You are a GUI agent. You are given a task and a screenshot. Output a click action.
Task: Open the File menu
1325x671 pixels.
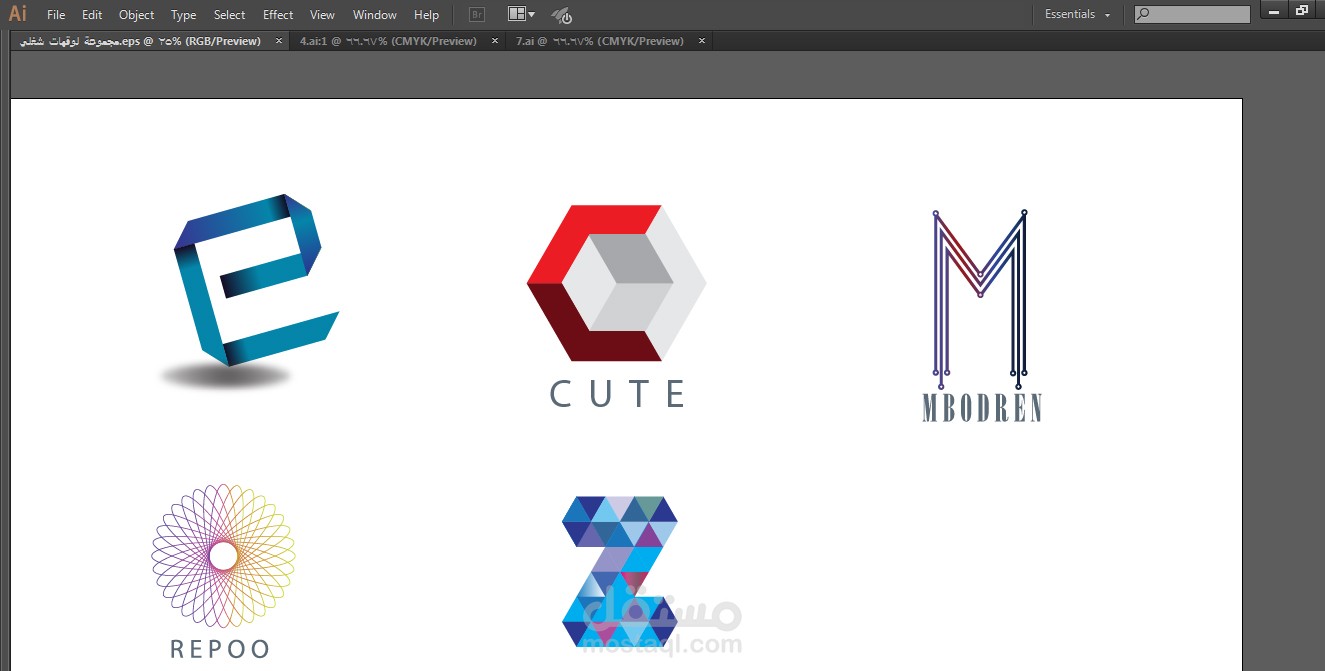tap(56, 15)
